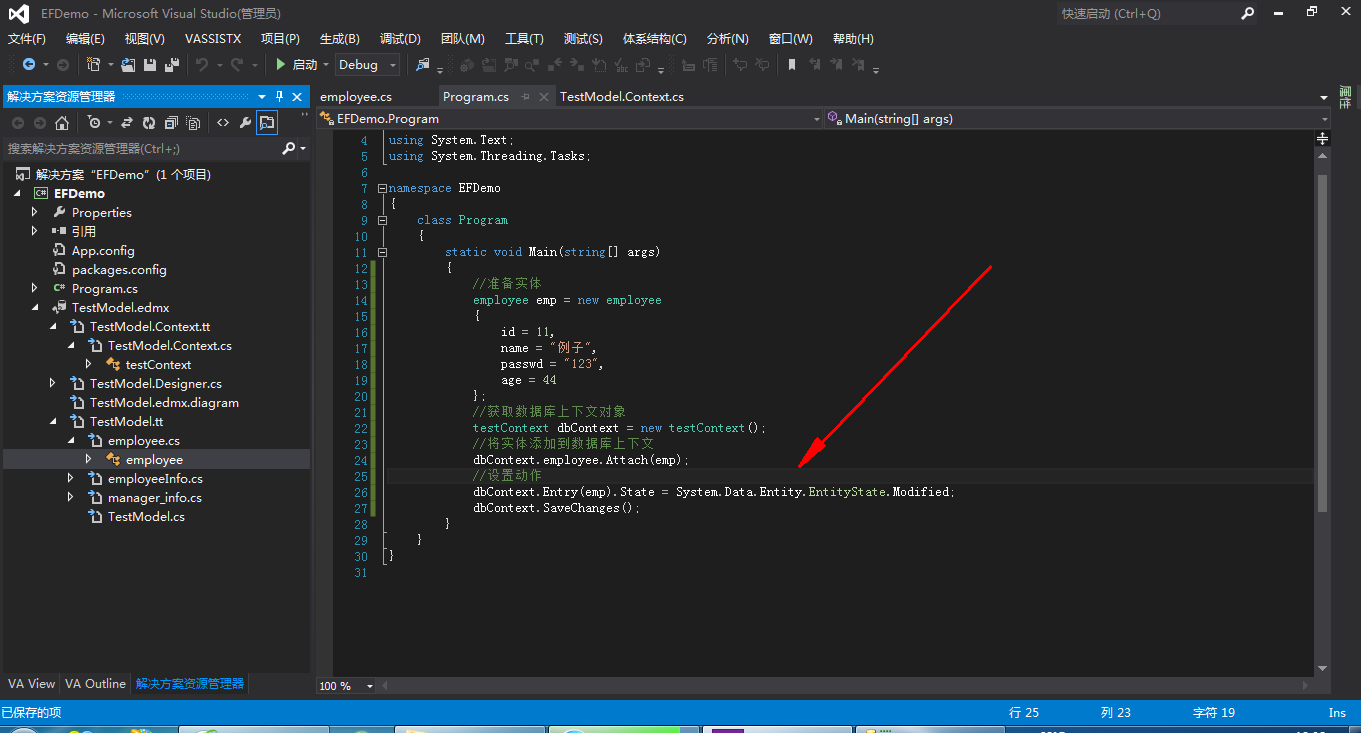Expand the TestModel.Designer.cs node
Viewport: 1361px width, 733px height.
click(x=52, y=383)
